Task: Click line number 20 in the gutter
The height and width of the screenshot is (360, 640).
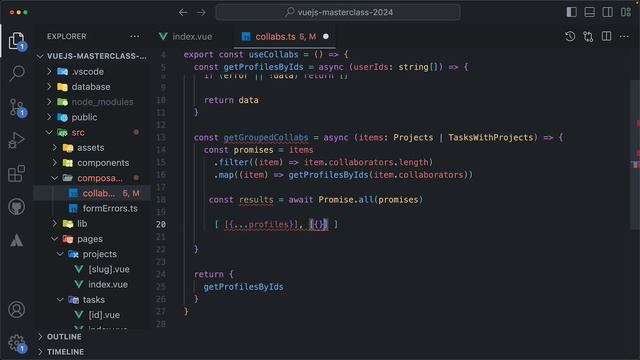Action: click(161, 224)
